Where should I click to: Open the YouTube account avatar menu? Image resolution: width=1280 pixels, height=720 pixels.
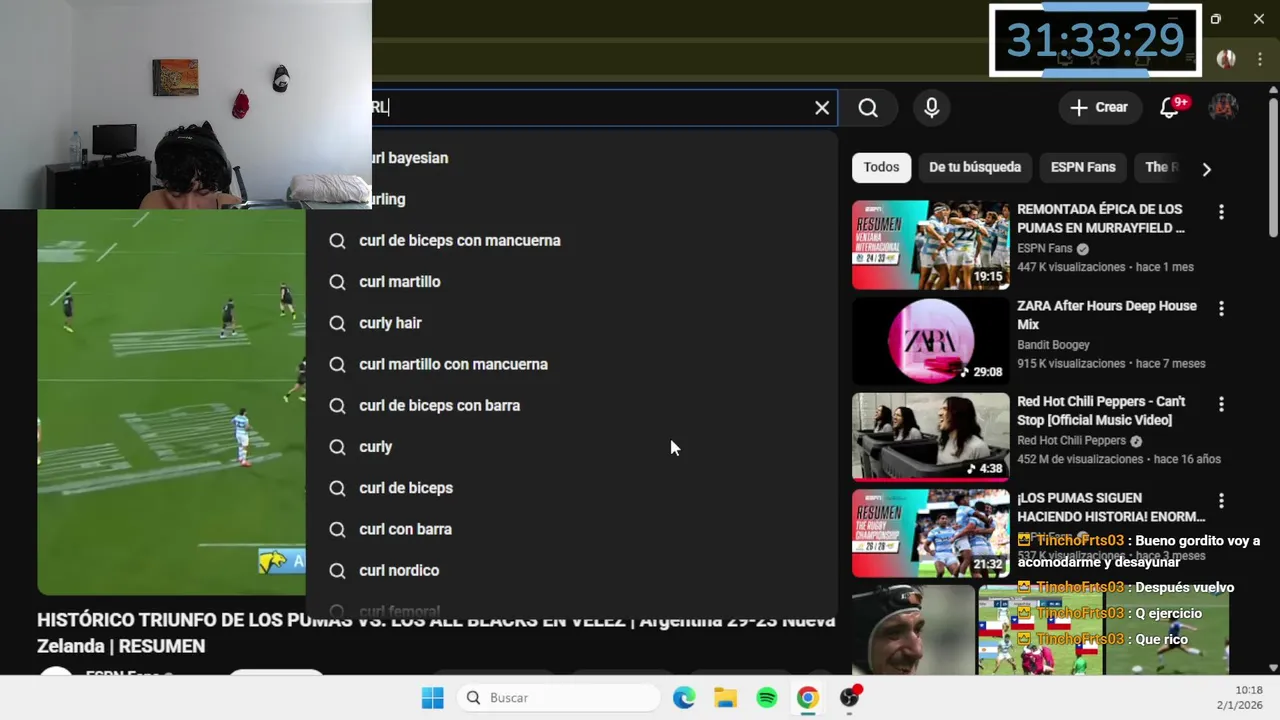(x=1223, y=108)
